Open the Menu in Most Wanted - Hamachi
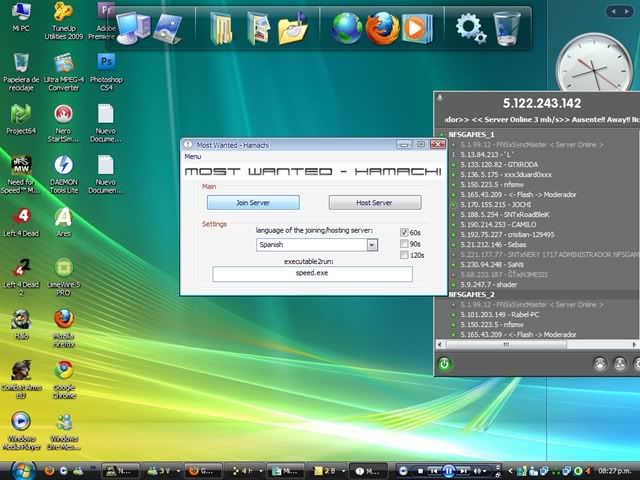Image resolution: width=640 pixels, height=480 pixels. tap(193, 156)
